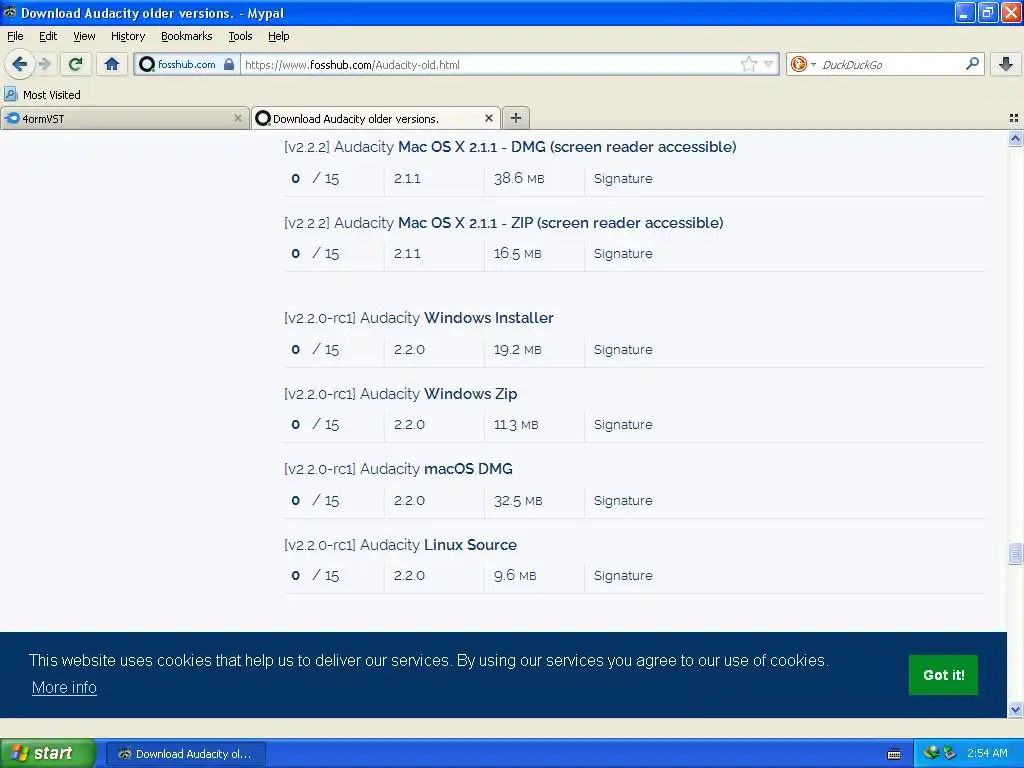Open the View menu
Screen dimensions: 1024x768
(x=84, y=36)
